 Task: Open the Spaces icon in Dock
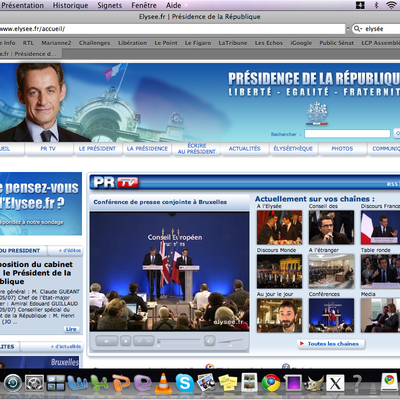pos(56,383)
